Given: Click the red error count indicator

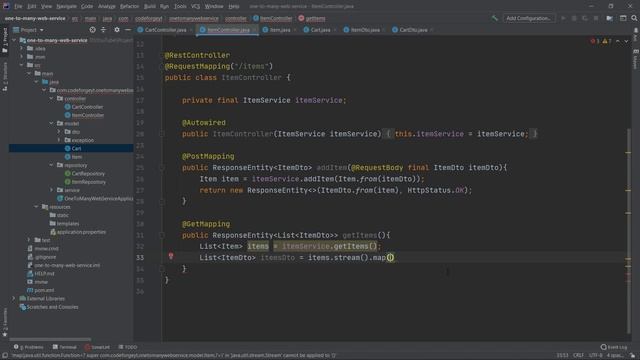Looking at the screenshot, I should [x=595, y=41].
